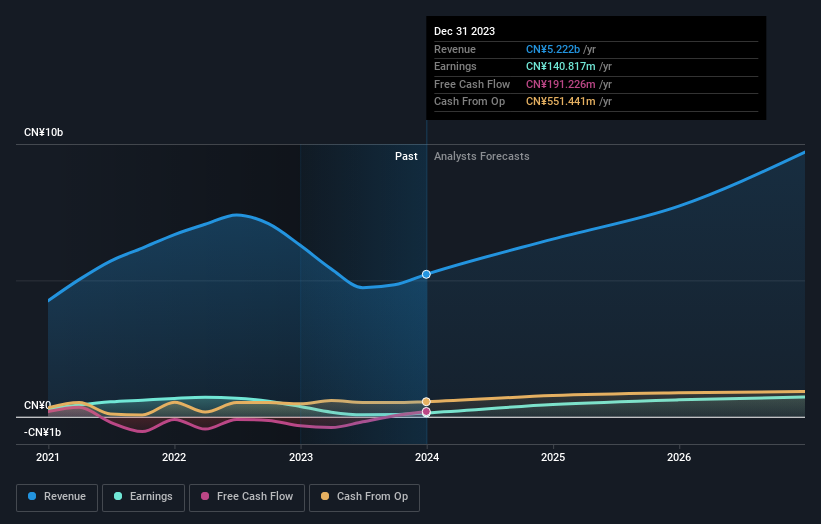The image size is (821, 524).
Task: Click the pink Free Cash Flow data point
Action: pyautogui.click(x=426, y=412)
